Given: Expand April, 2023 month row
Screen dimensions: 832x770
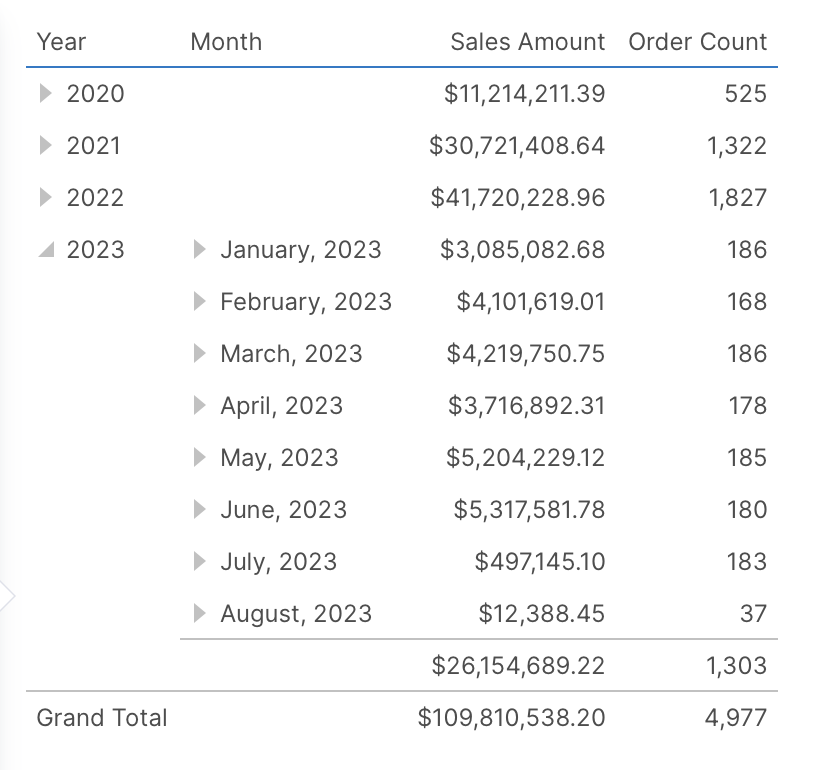Looking at the screenshot, I should (x=200, y=406).
